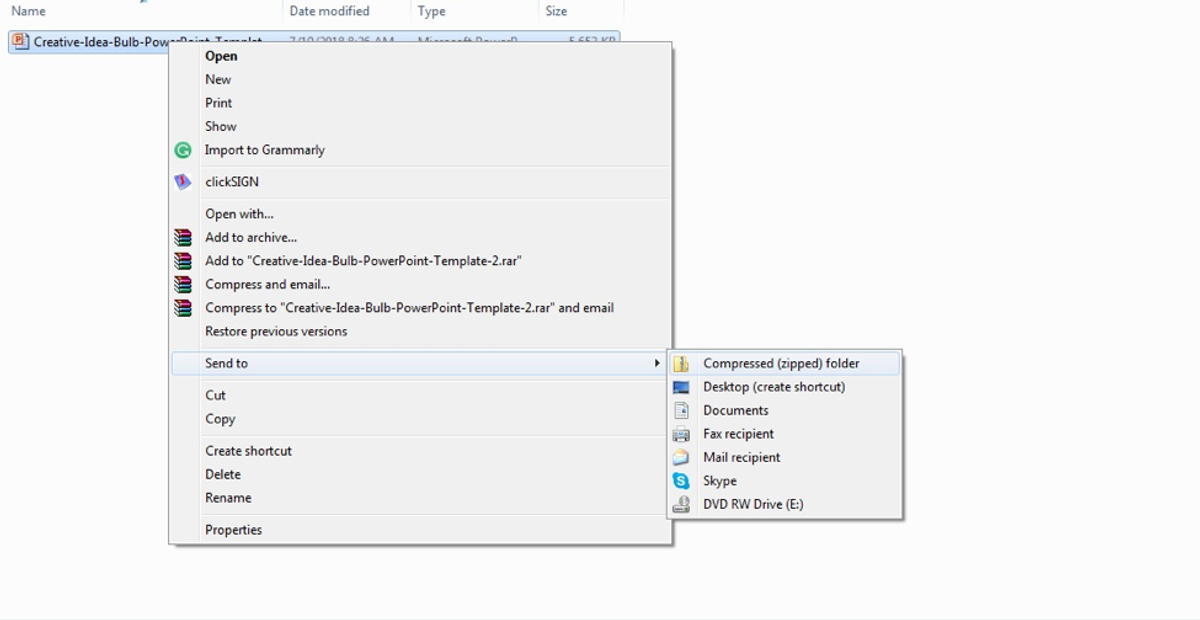The width and height of the screenshot is (1200, 620).
Task: Click the Fax recipient icon
Action: click(683, 434)
